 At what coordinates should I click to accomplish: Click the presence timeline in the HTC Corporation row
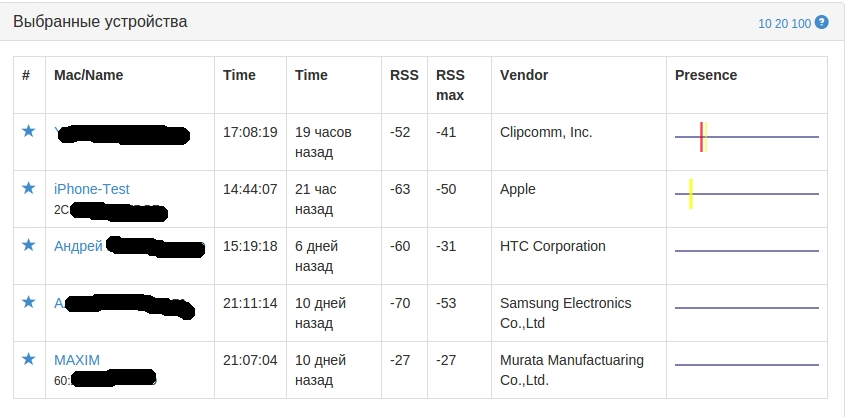(747, 251)
